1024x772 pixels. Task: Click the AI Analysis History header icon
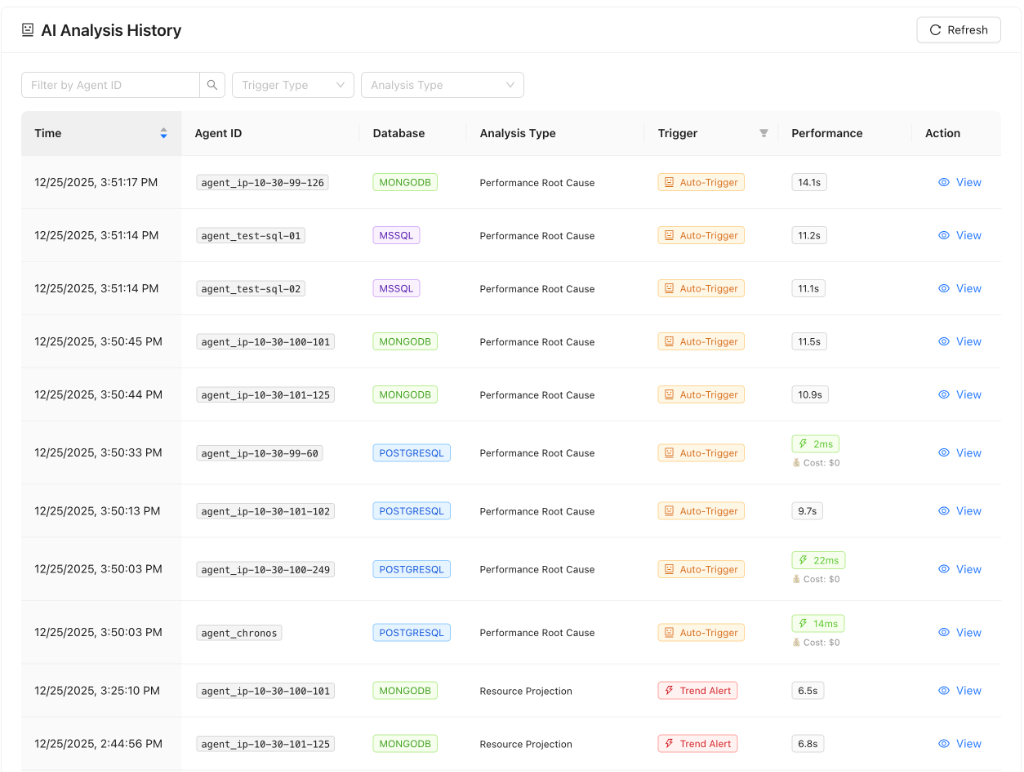tap(27, 30)
